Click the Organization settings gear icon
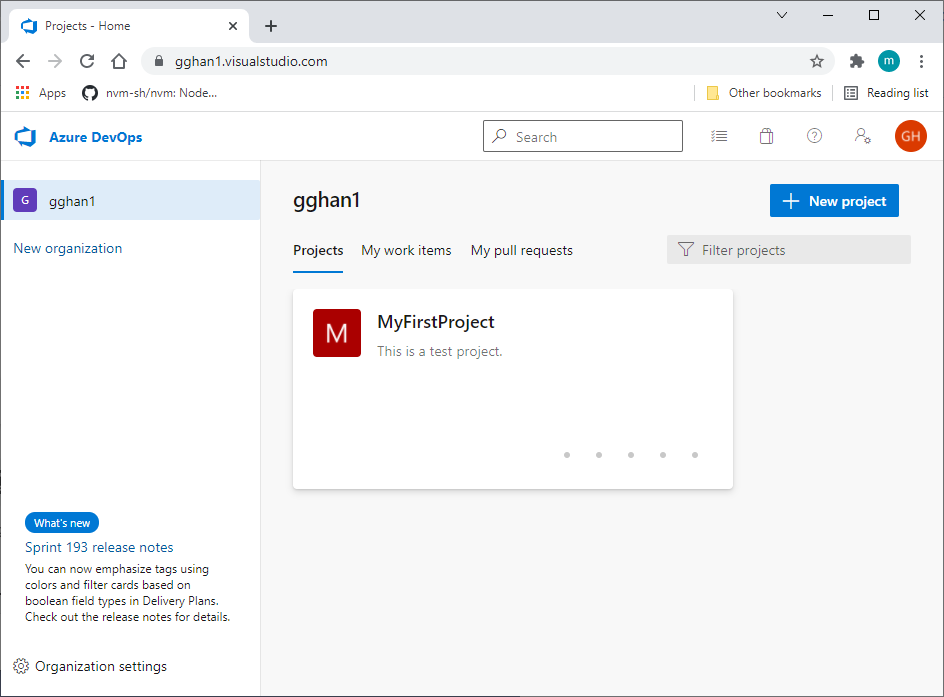944x697 pixels. pos(21,667)
